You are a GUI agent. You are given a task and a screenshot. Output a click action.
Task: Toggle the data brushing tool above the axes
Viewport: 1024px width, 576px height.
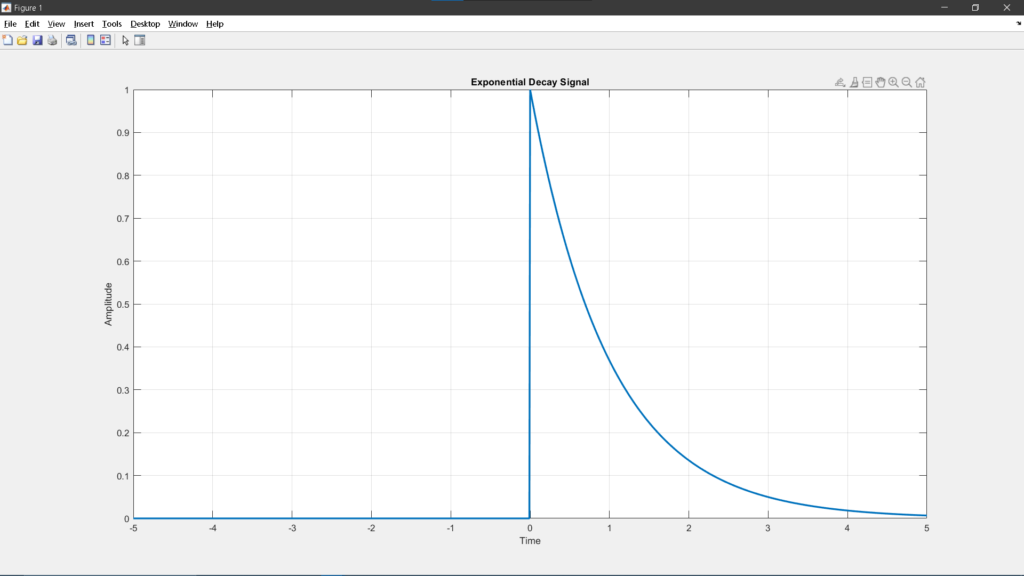click(x=855, y=83)
